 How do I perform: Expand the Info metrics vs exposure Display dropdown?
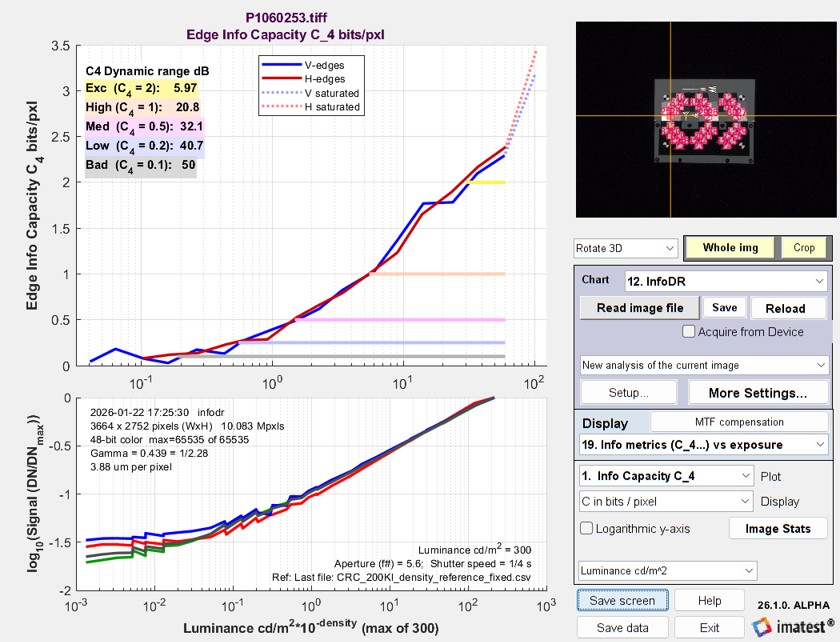pos(703,444)
